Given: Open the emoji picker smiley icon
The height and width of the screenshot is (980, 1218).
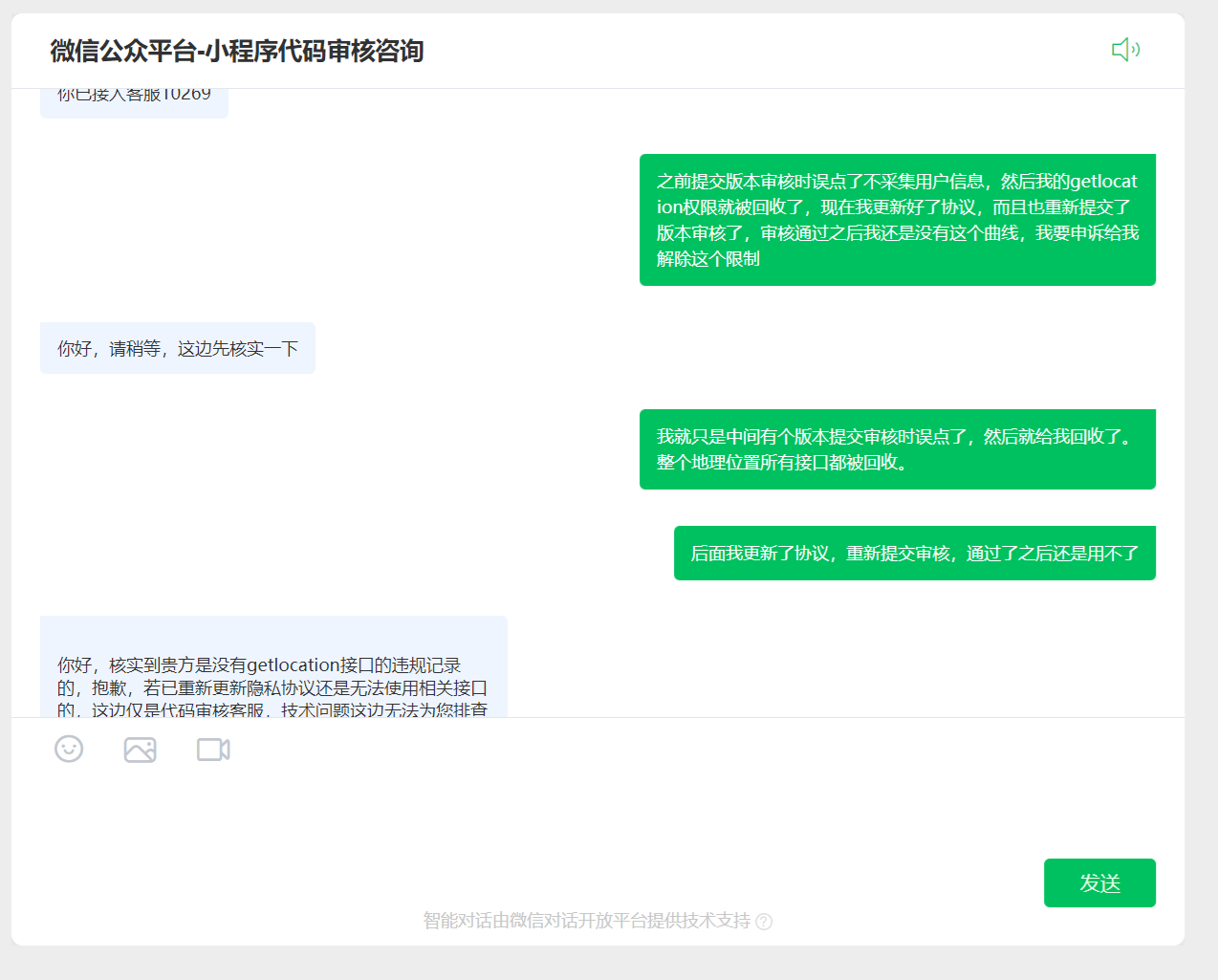Looking at the screenshot, I should click(x=69, y=749).
